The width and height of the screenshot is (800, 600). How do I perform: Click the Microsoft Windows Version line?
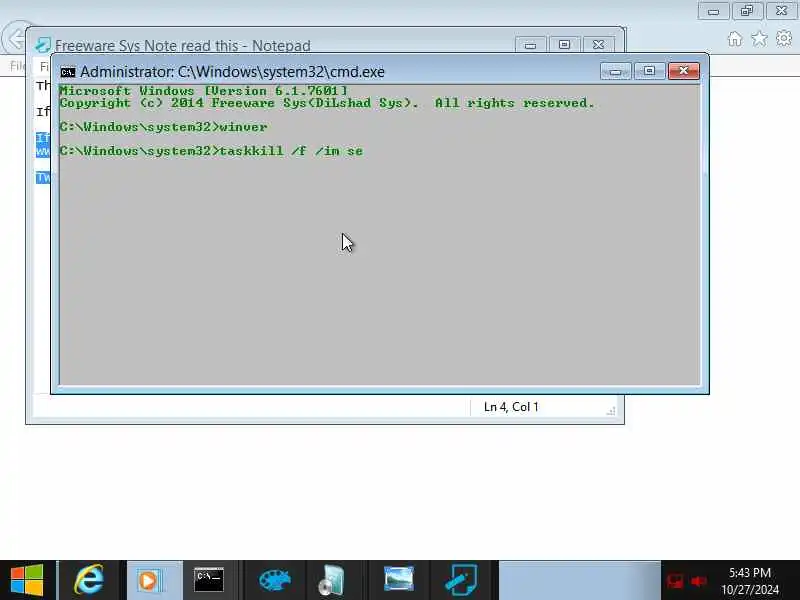[203, 91]
